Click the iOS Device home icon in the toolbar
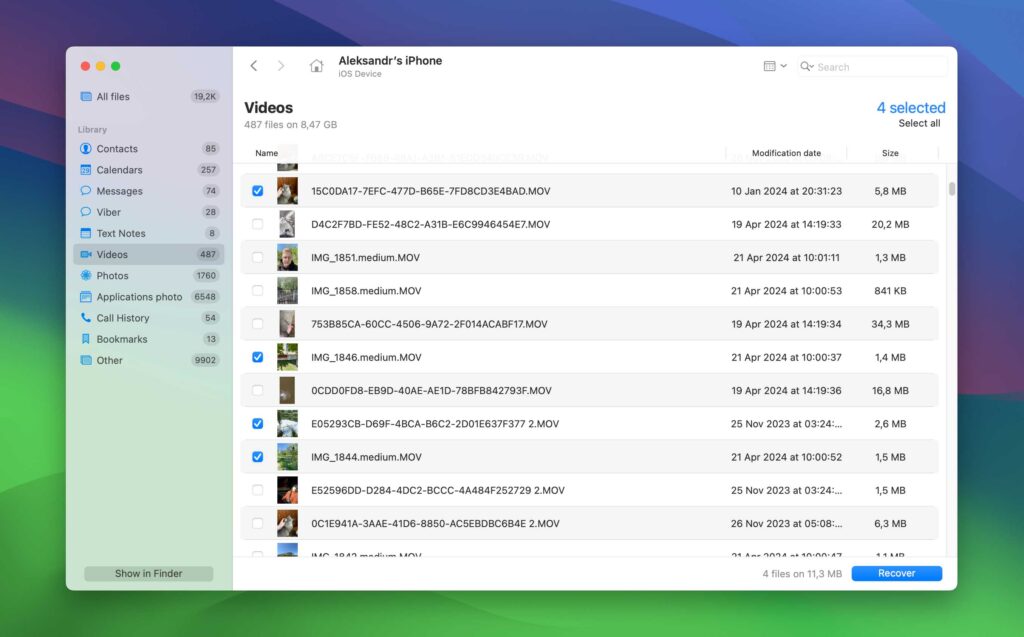This screenshot has width=1024, height=637. pyautogui.click(x=316, y=66)
